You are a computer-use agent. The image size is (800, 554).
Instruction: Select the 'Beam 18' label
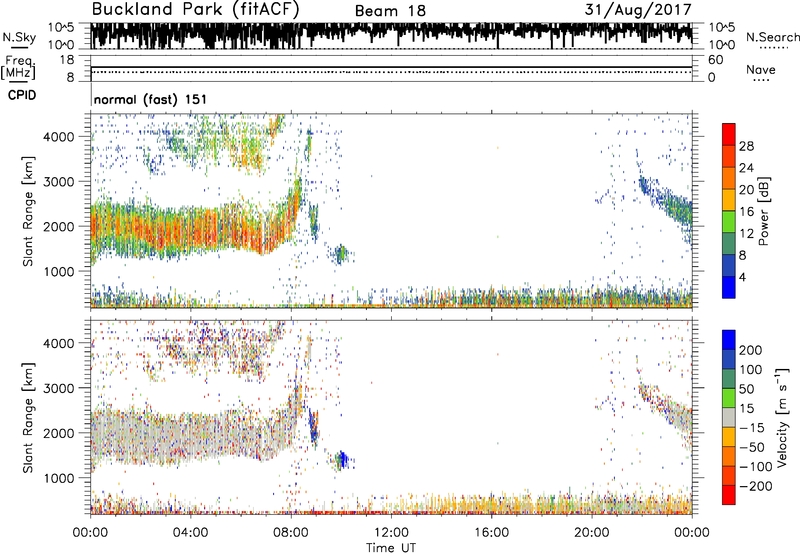[390, 11]
